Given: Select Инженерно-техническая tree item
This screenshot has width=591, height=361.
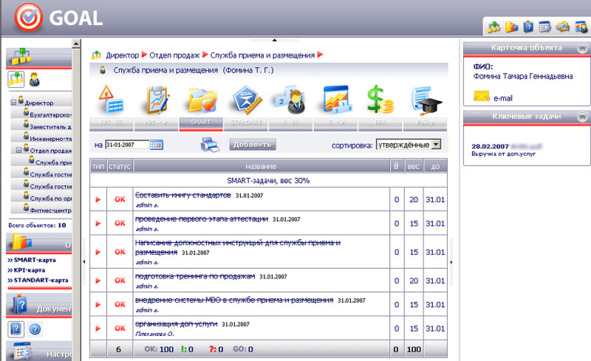Looking at the screenshot, I should 51,139.
